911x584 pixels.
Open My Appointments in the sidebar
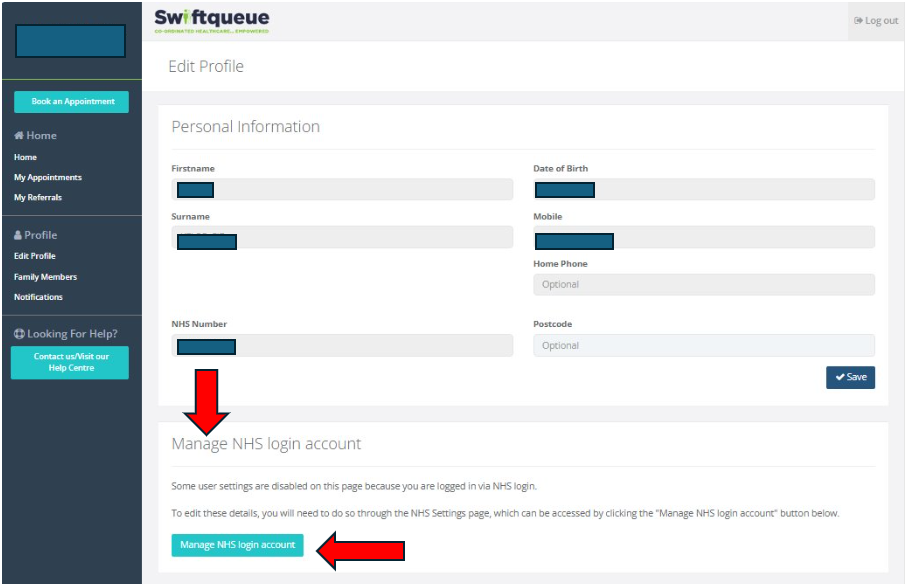click(48, 177)
